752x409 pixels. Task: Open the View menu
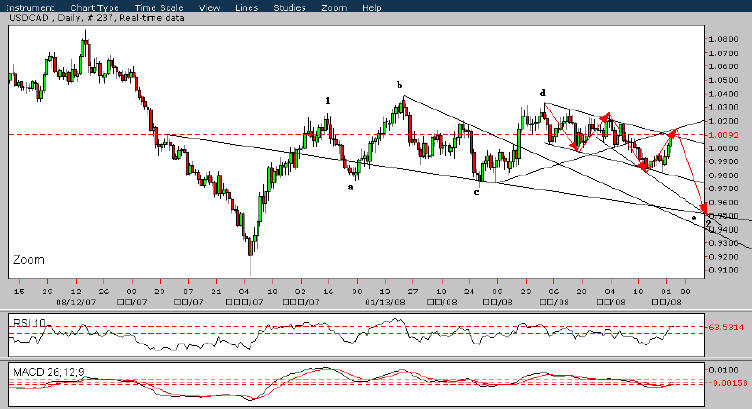click(x=210, y=8)
